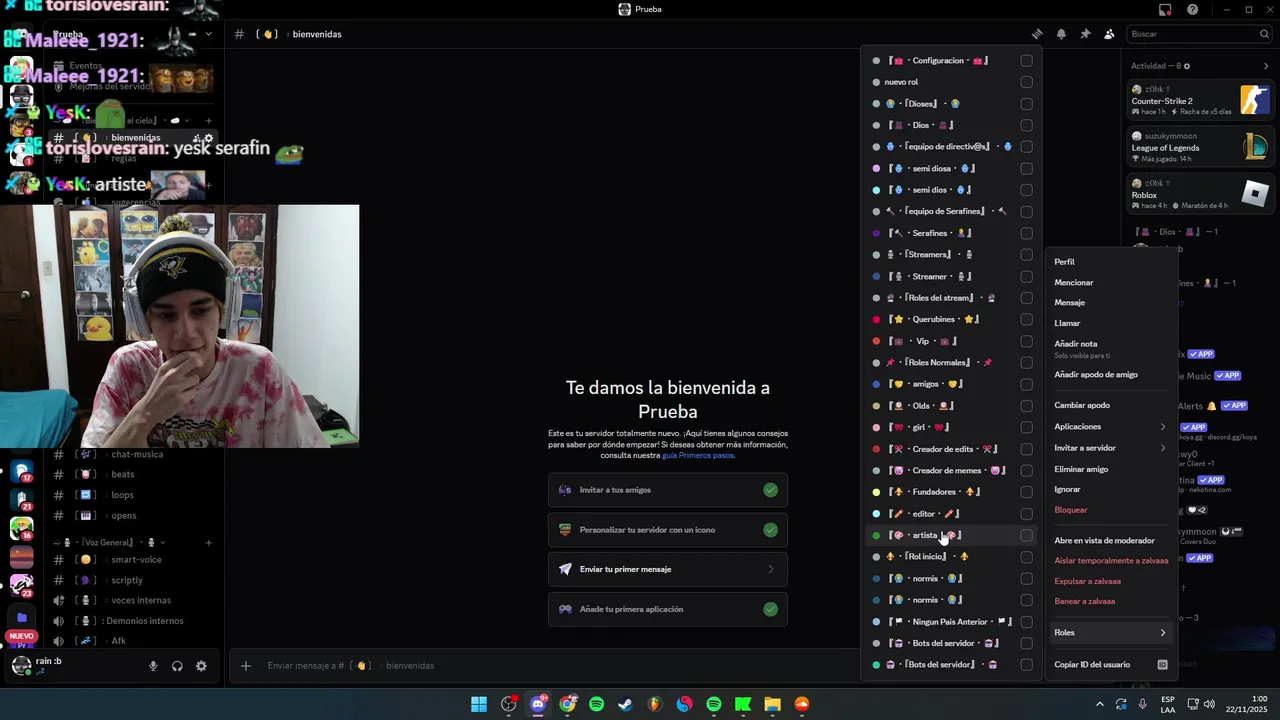
Task: Deafen with the headphones icon
Action: pyautogui.click(x=177, y=666)
